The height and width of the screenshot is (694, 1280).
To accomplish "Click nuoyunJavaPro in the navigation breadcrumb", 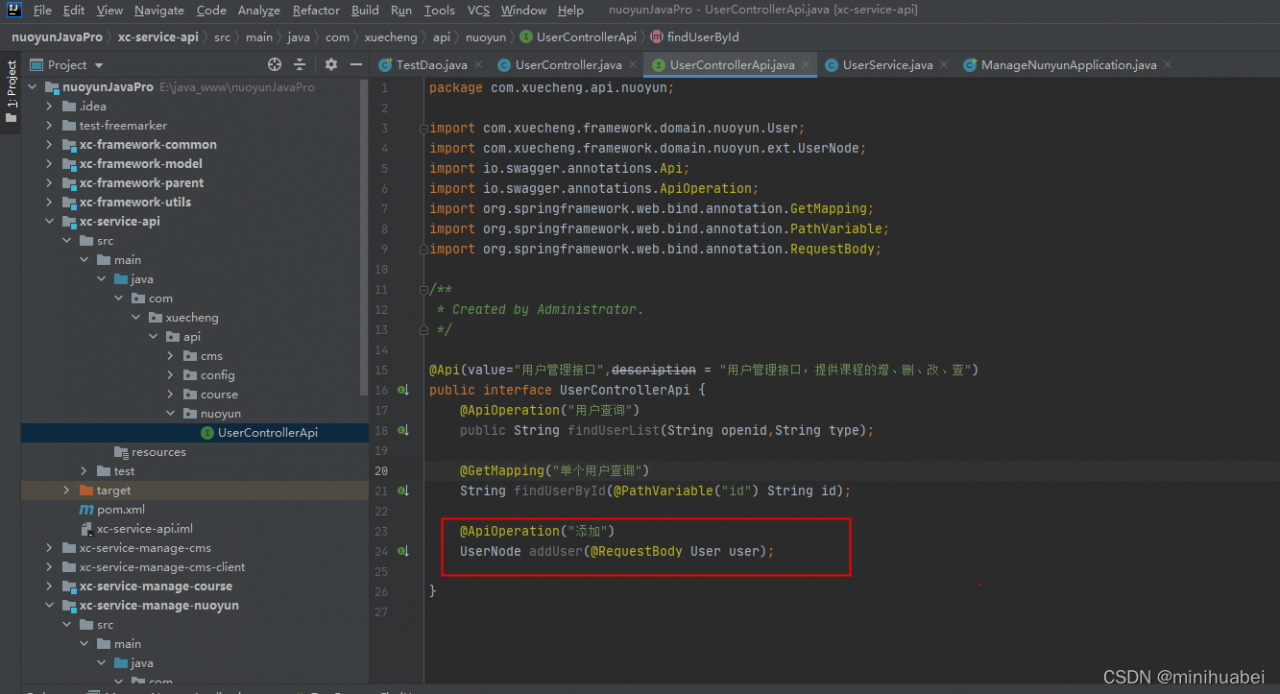I will [57, 37].
